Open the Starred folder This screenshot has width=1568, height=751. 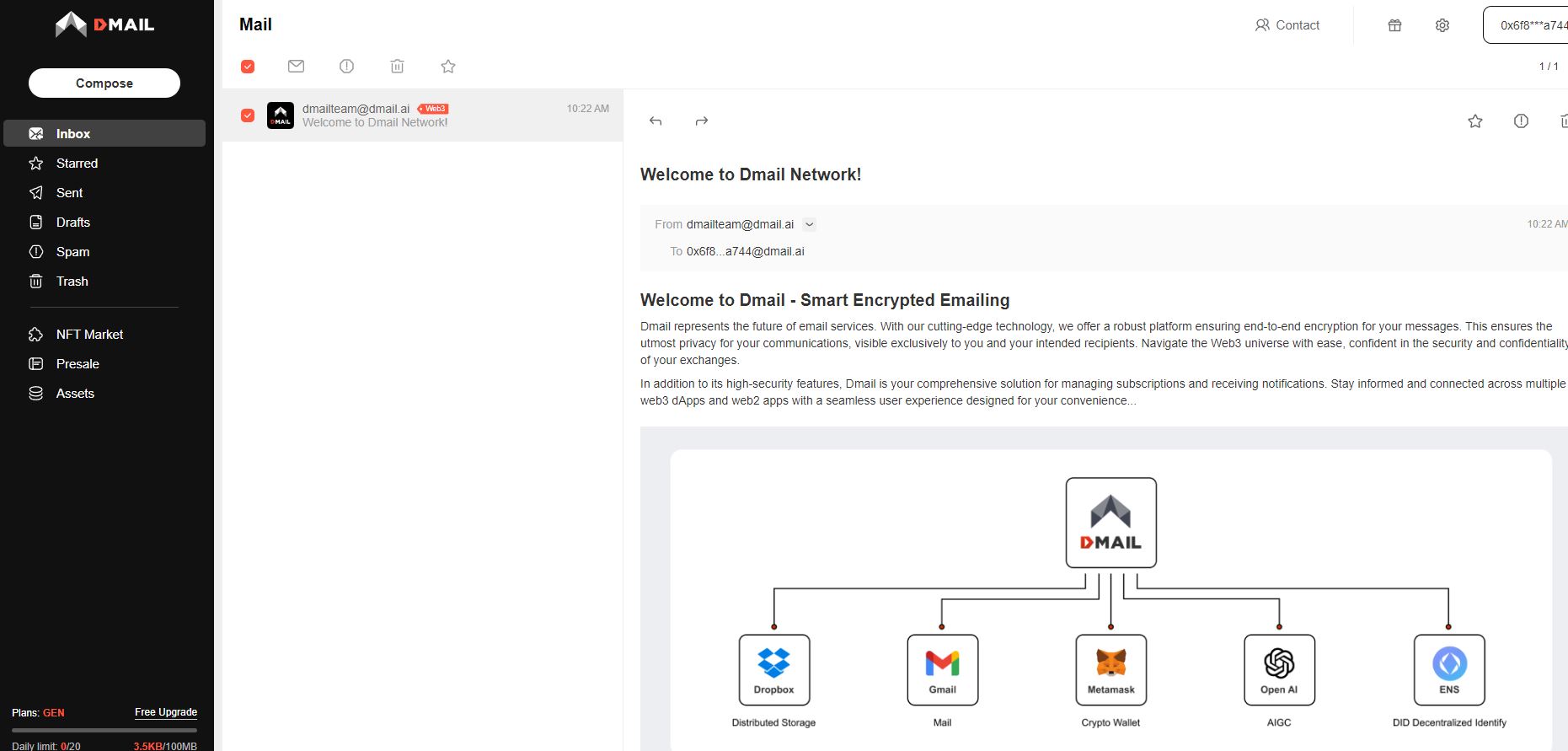pyautogui.click(x=77, y=163)
